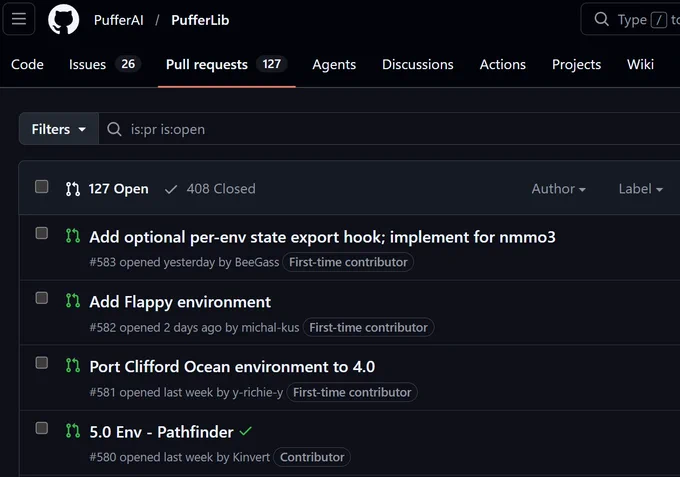Open PR titled 5.0 Env - Pathfinder
The height and width of the screenshot is (477, 680).
(161, 432)
